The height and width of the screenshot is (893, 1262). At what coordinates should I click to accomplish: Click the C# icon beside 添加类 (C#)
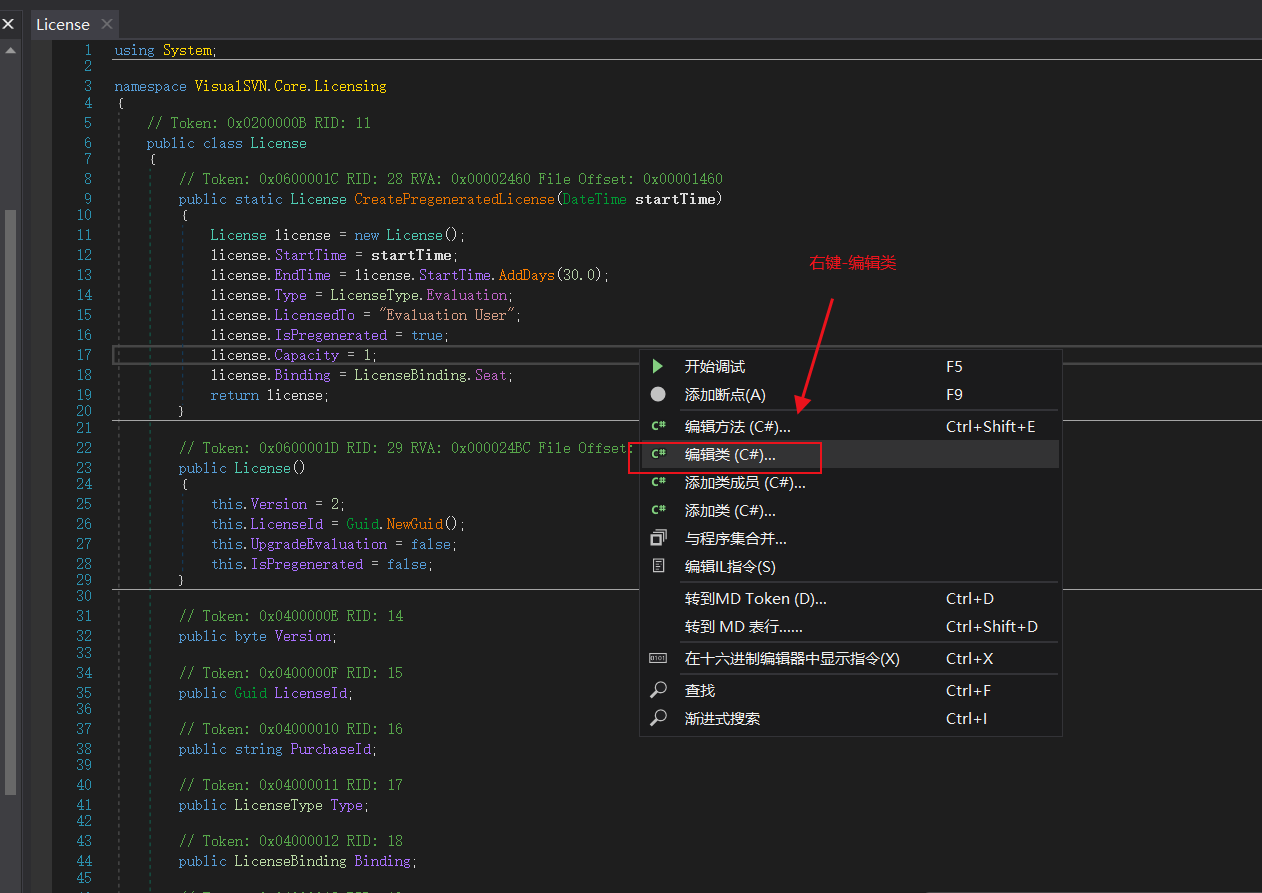coord(658,510)
